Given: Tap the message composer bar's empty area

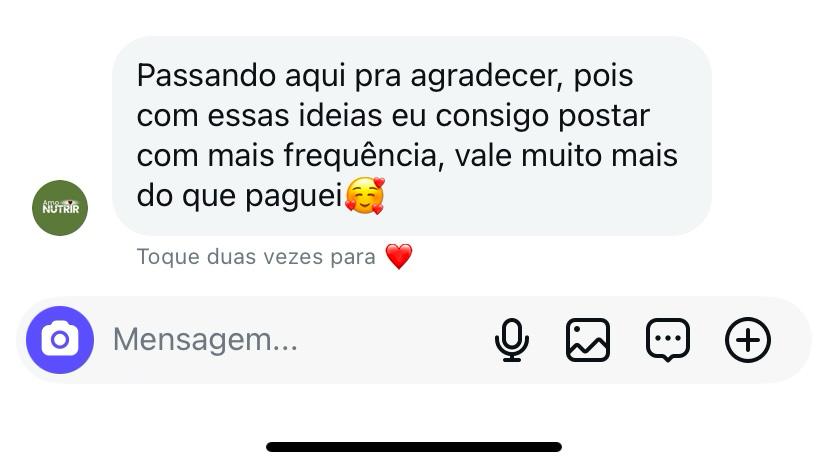Looking at the screenshot, I should tap(391, 340).
